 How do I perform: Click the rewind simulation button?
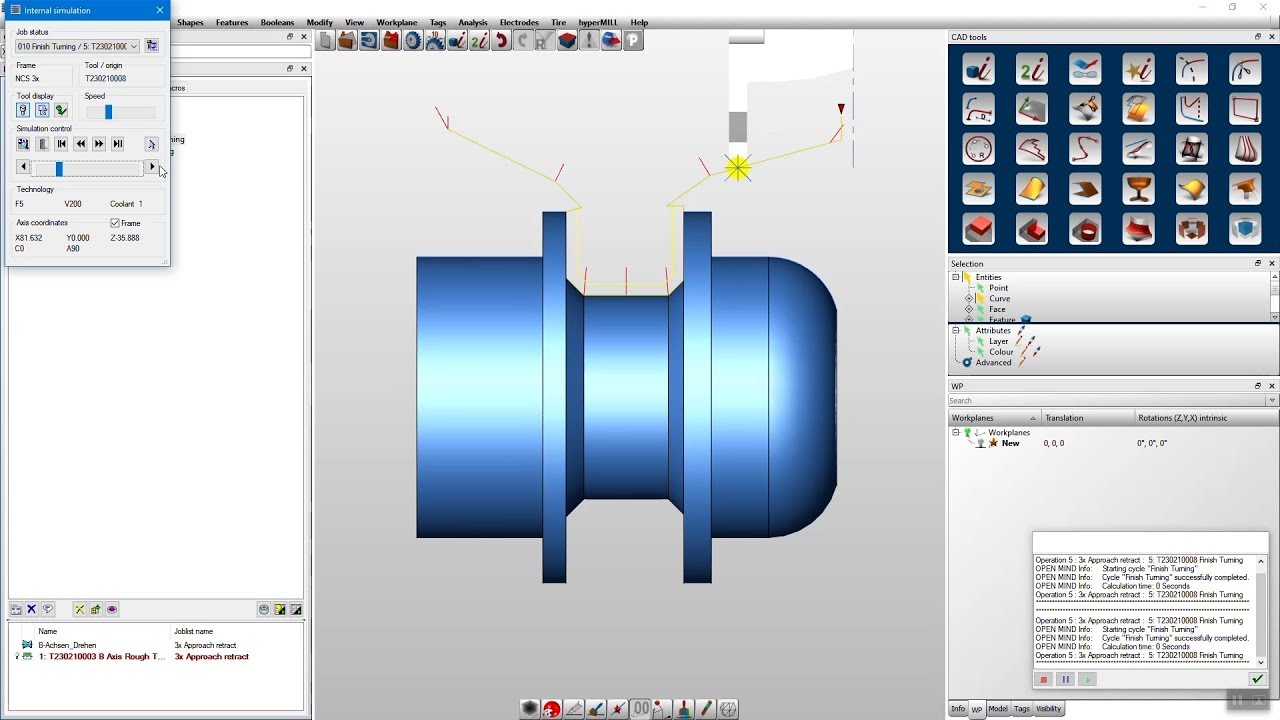point(80,144)
